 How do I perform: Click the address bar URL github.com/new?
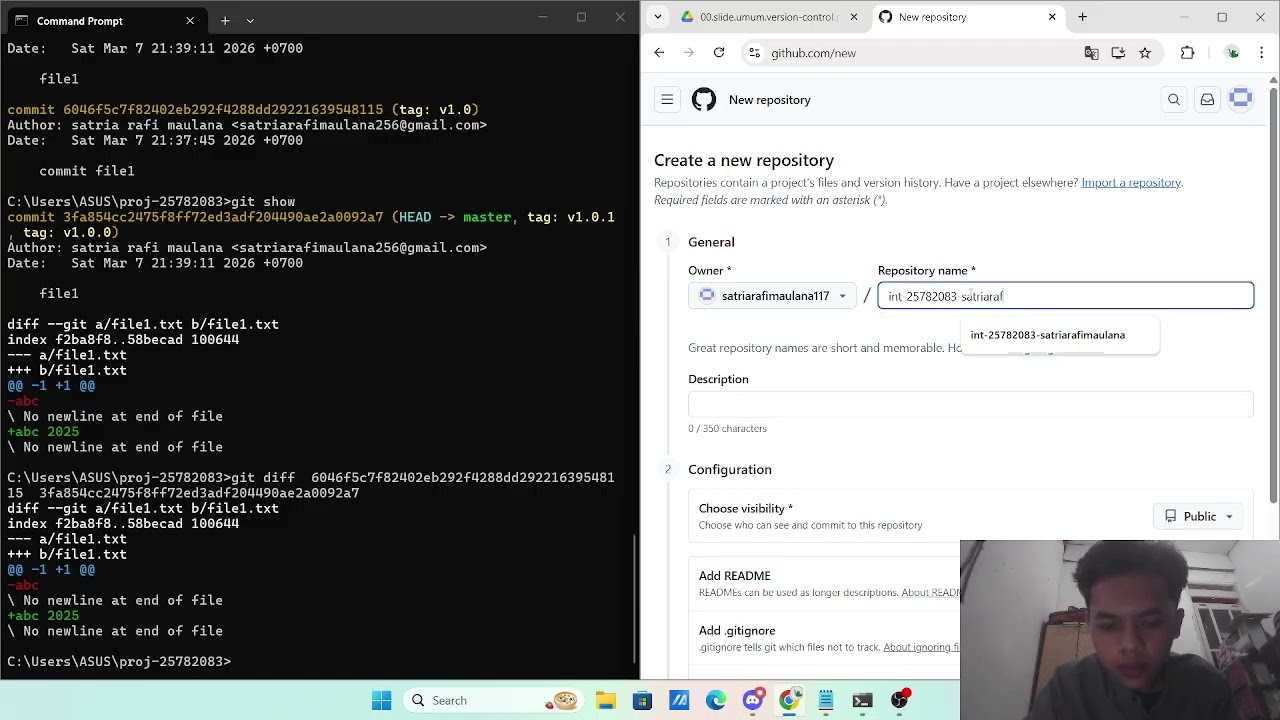pos(813,53)
